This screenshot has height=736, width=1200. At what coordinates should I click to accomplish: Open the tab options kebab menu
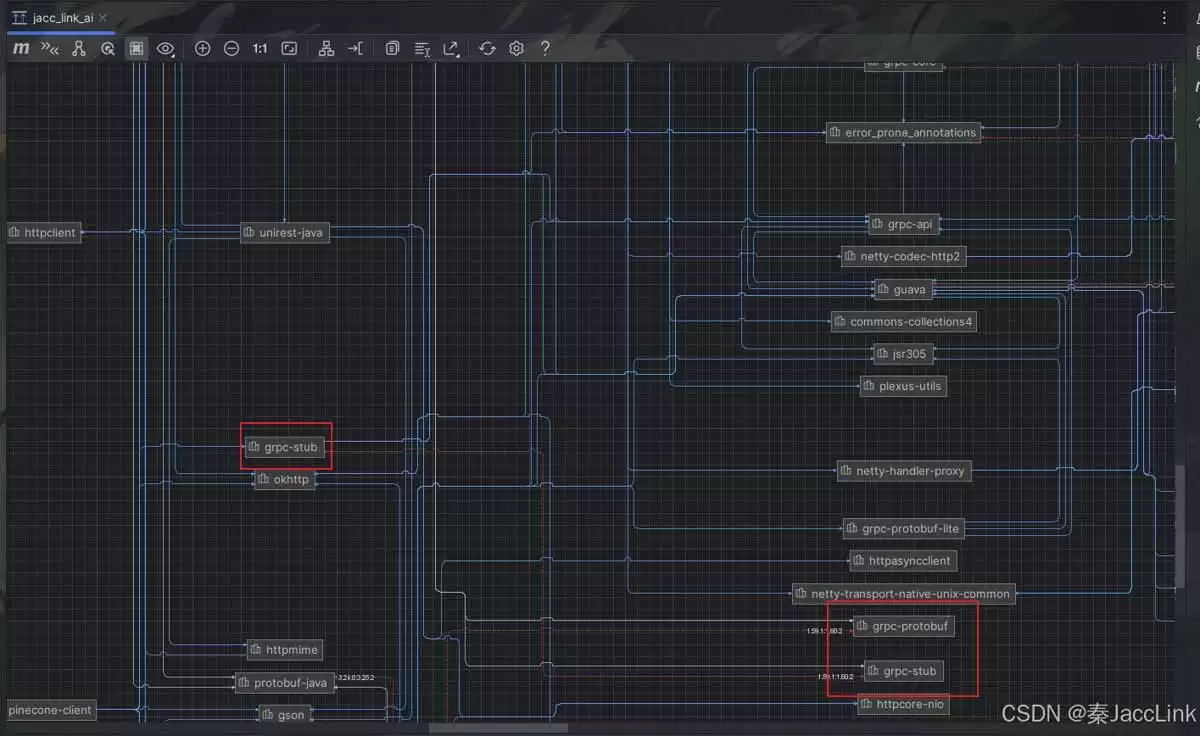point(1164,18)
